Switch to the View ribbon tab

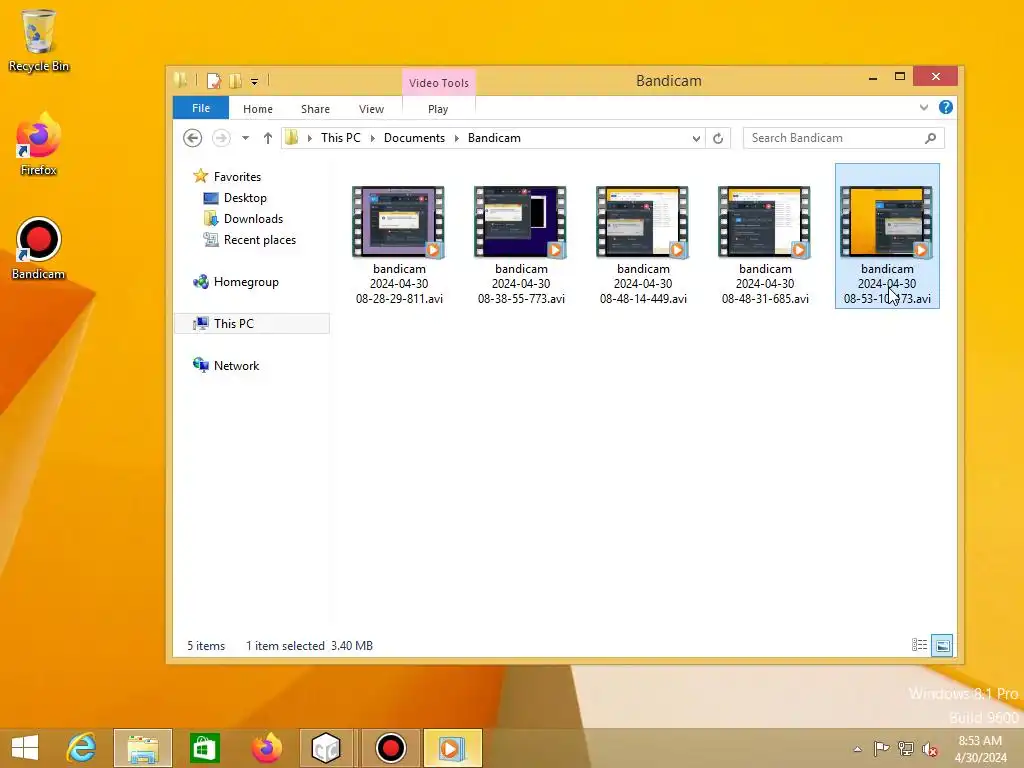tap(372, 109)
